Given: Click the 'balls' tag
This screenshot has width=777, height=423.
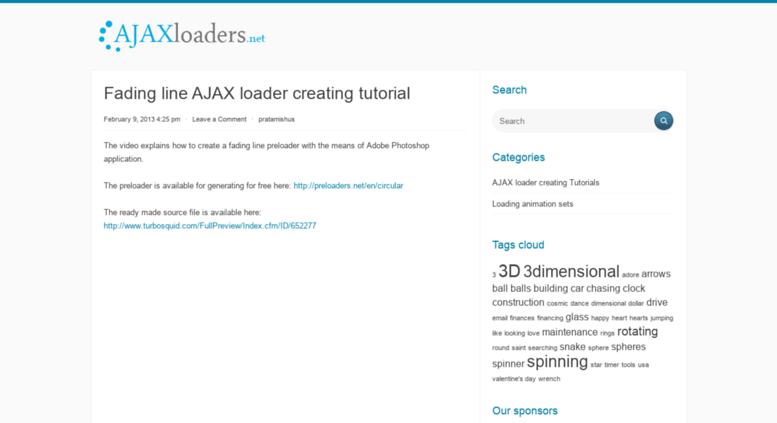Looking at the screenshot, I should [x=521, y=288].
